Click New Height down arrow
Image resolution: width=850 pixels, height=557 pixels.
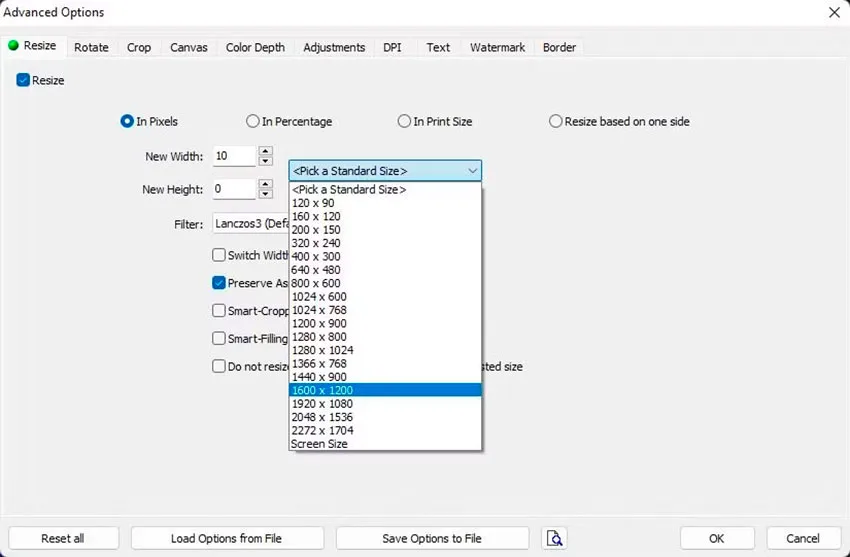[x=265, y=194]
